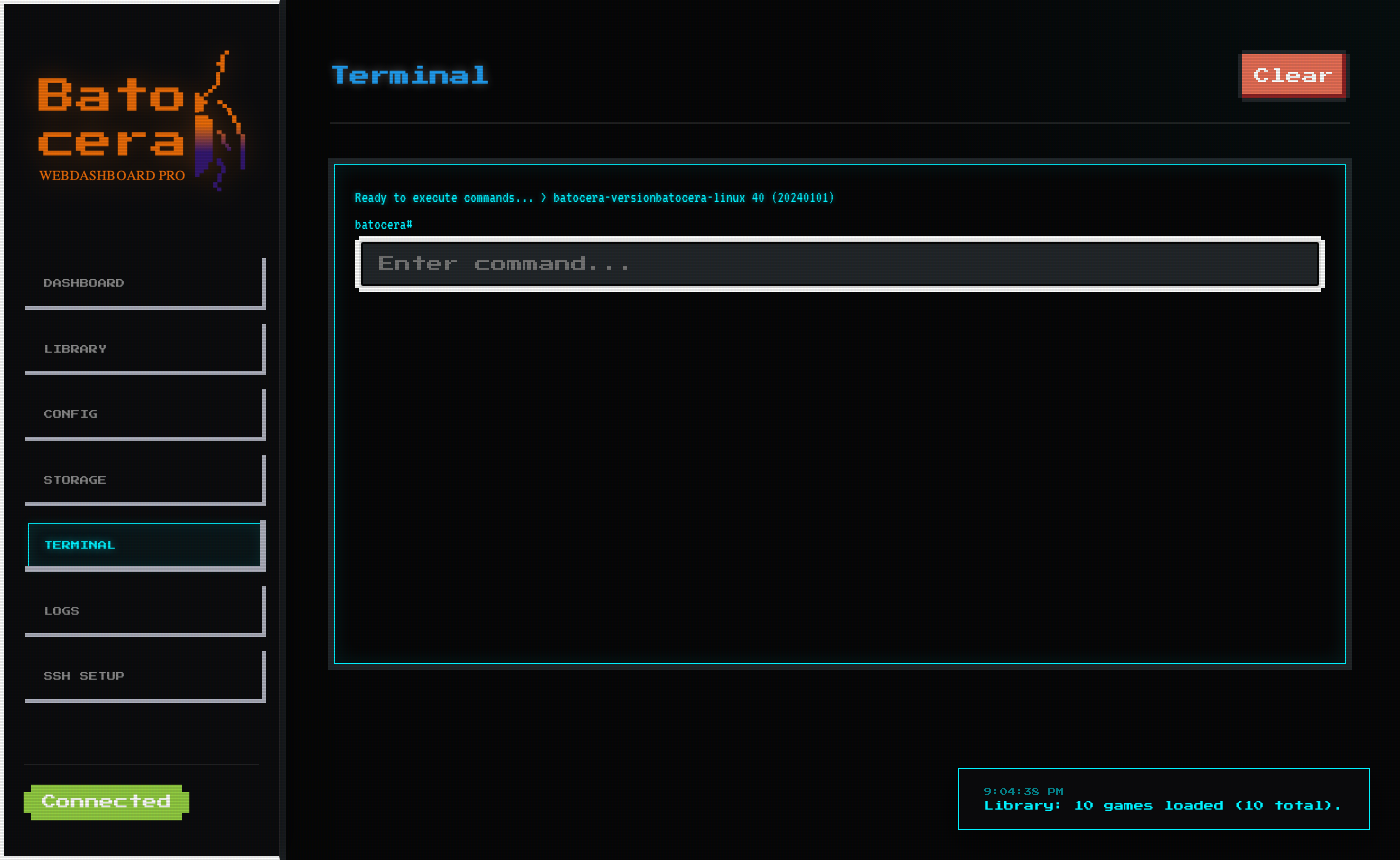Select the Terminal sidebar item
The width and height of the screenshot is (1400, 860).
(x=144, y=545)
